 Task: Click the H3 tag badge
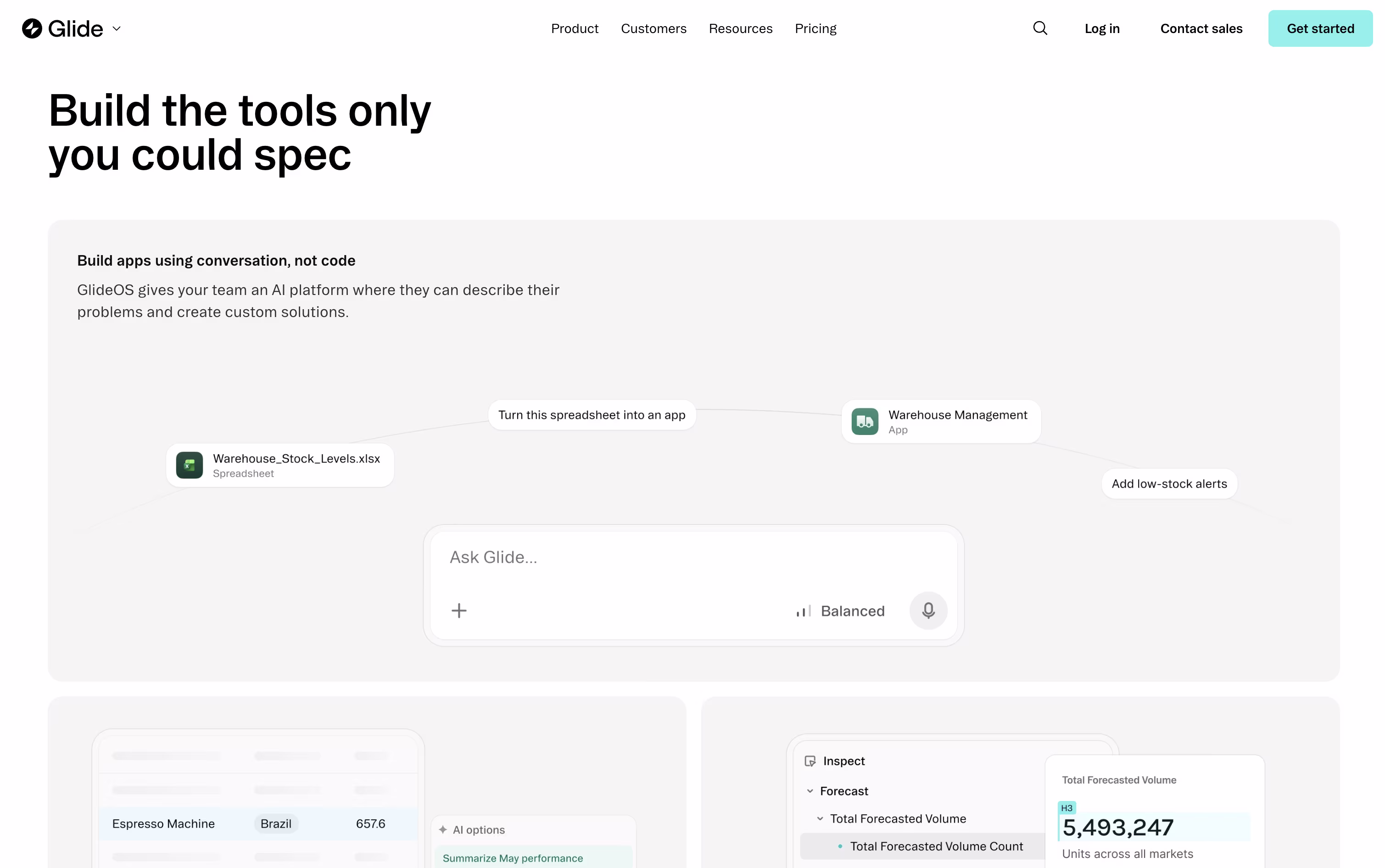click(1067, 808)
